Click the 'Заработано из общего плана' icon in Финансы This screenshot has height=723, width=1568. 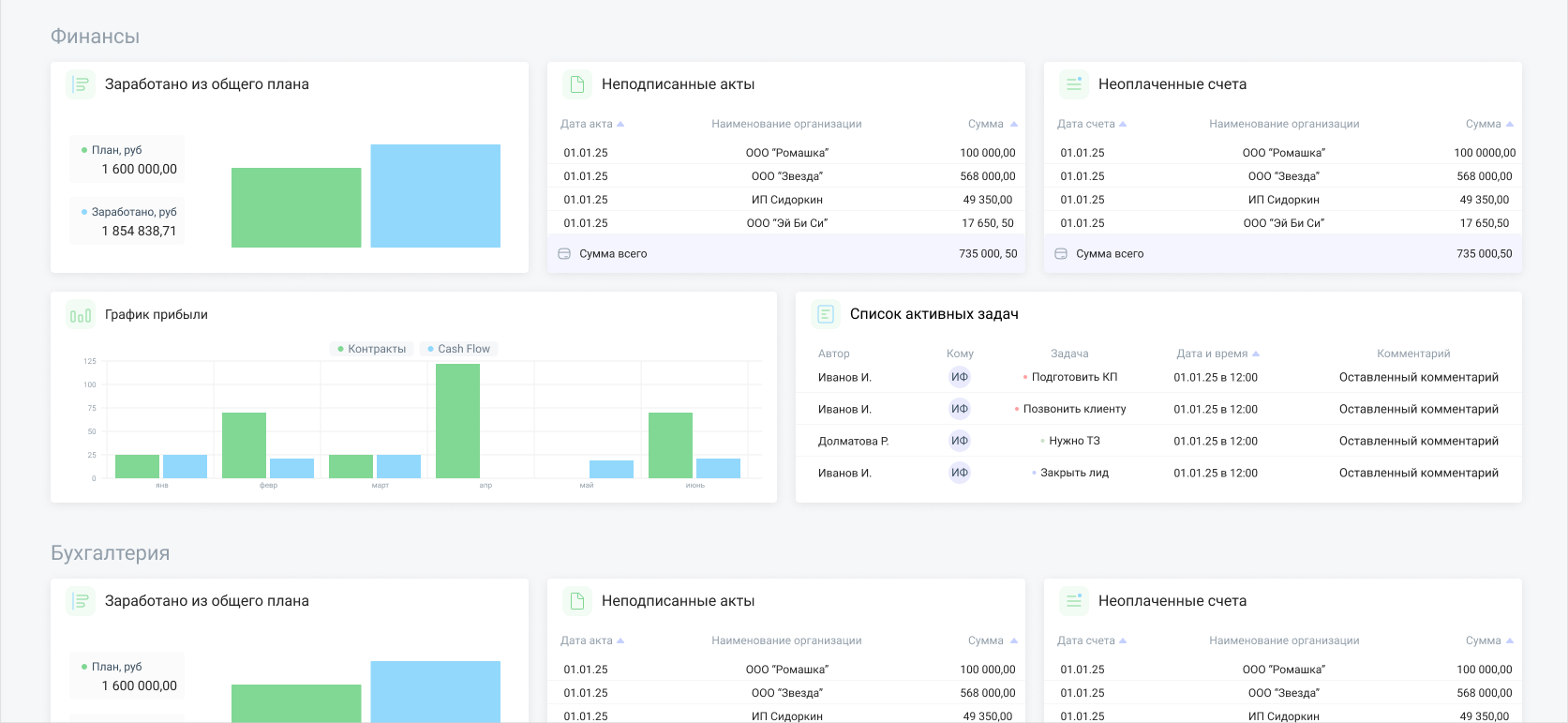point(81,84)
